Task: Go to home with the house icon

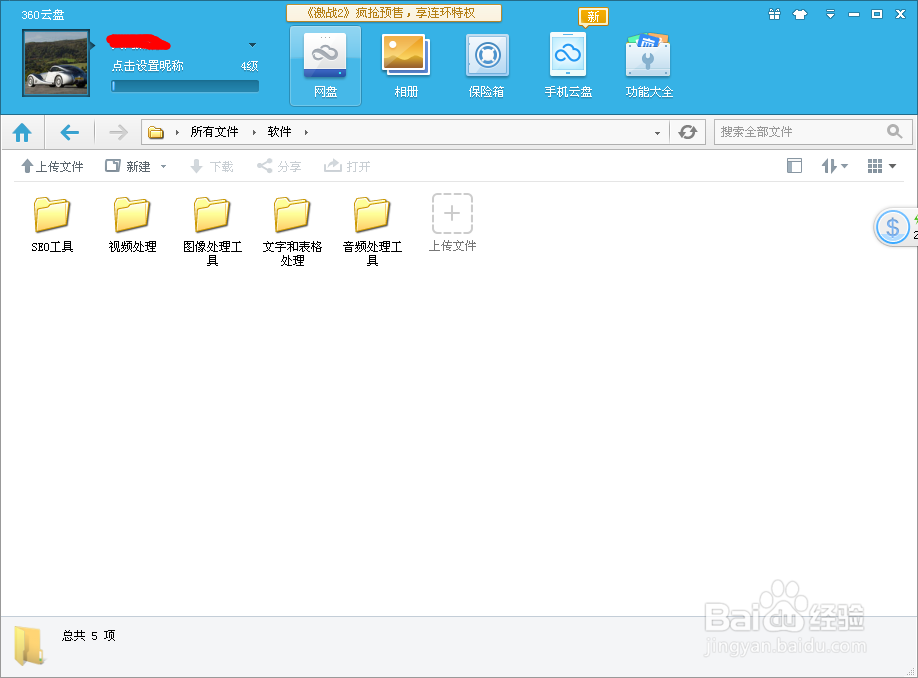Action: [22, 131]
